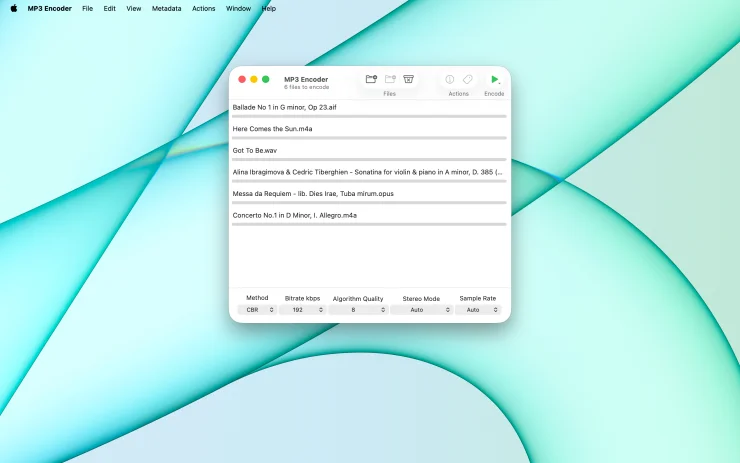Minimize window with the yellow button
740x463 pixels.
[254, 79]
